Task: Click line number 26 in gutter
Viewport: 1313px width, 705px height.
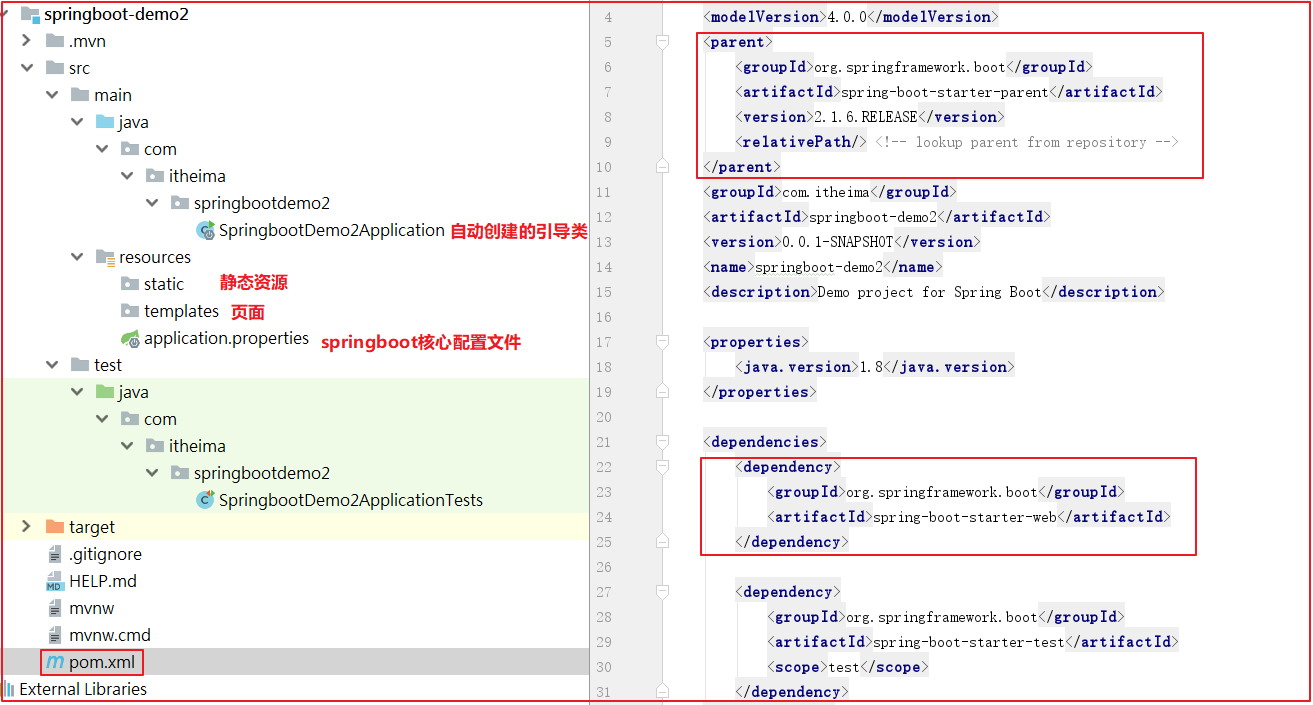Action: point(602,567)
